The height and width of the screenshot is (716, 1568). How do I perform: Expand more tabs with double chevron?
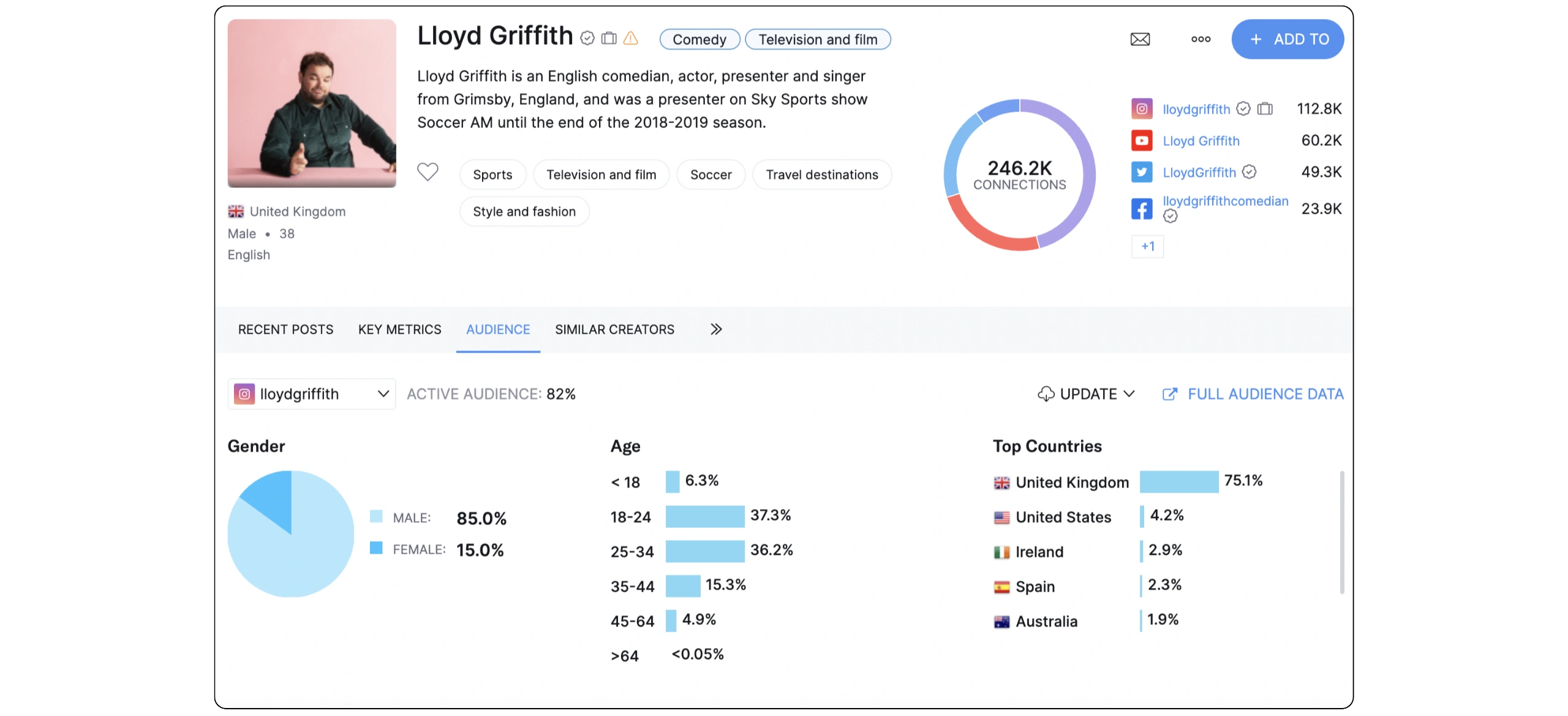[716, 330]
